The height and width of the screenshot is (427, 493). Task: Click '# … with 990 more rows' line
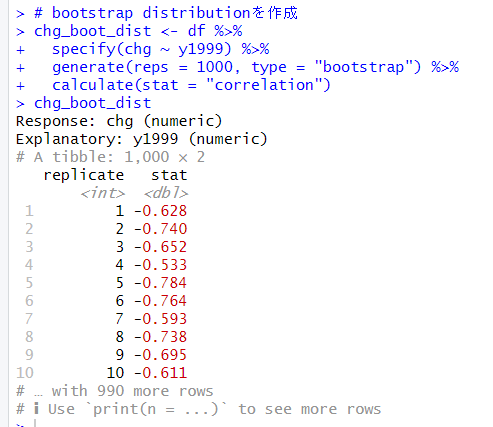click(115, 391)
